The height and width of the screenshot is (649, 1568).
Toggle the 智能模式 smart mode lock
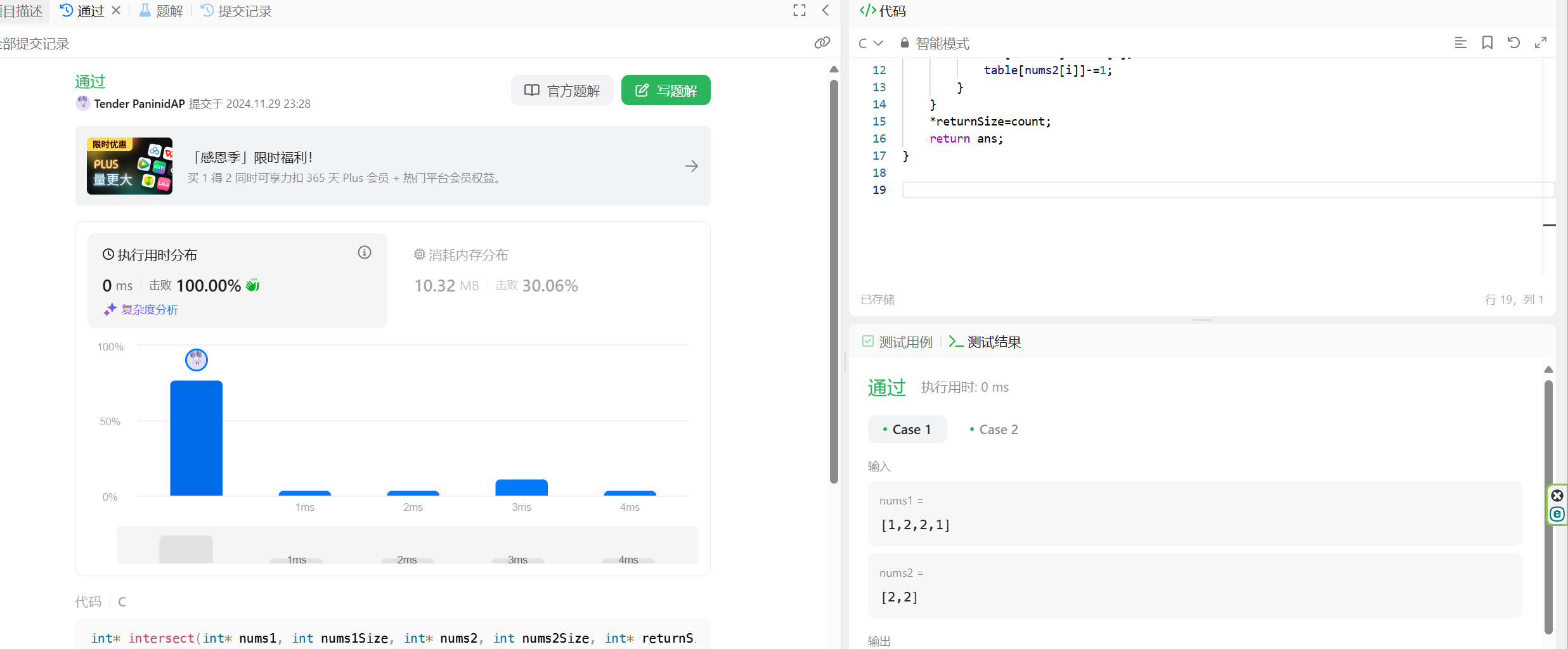(x=935, y=43)
